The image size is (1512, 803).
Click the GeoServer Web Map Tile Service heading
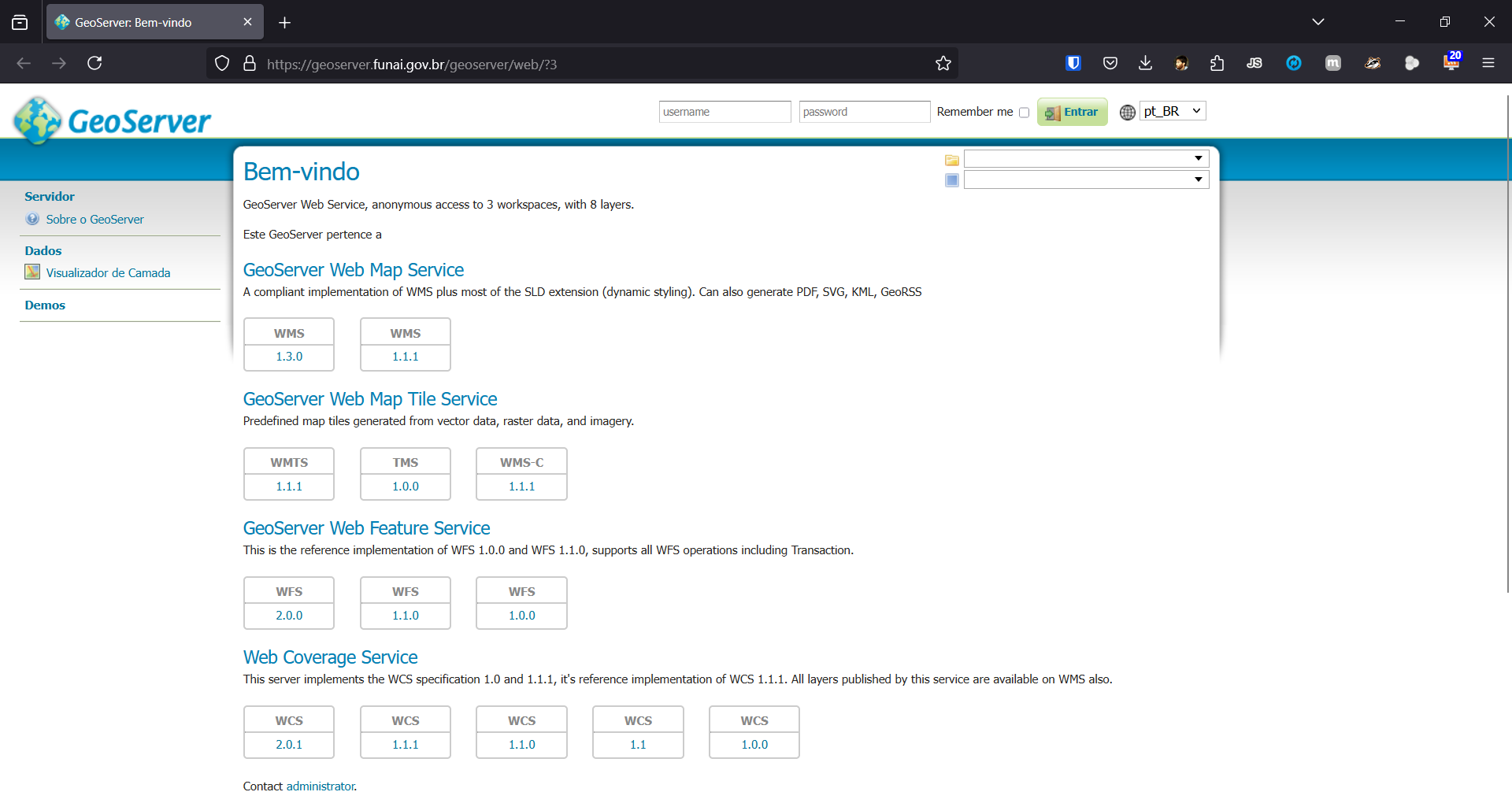(370, 399)
